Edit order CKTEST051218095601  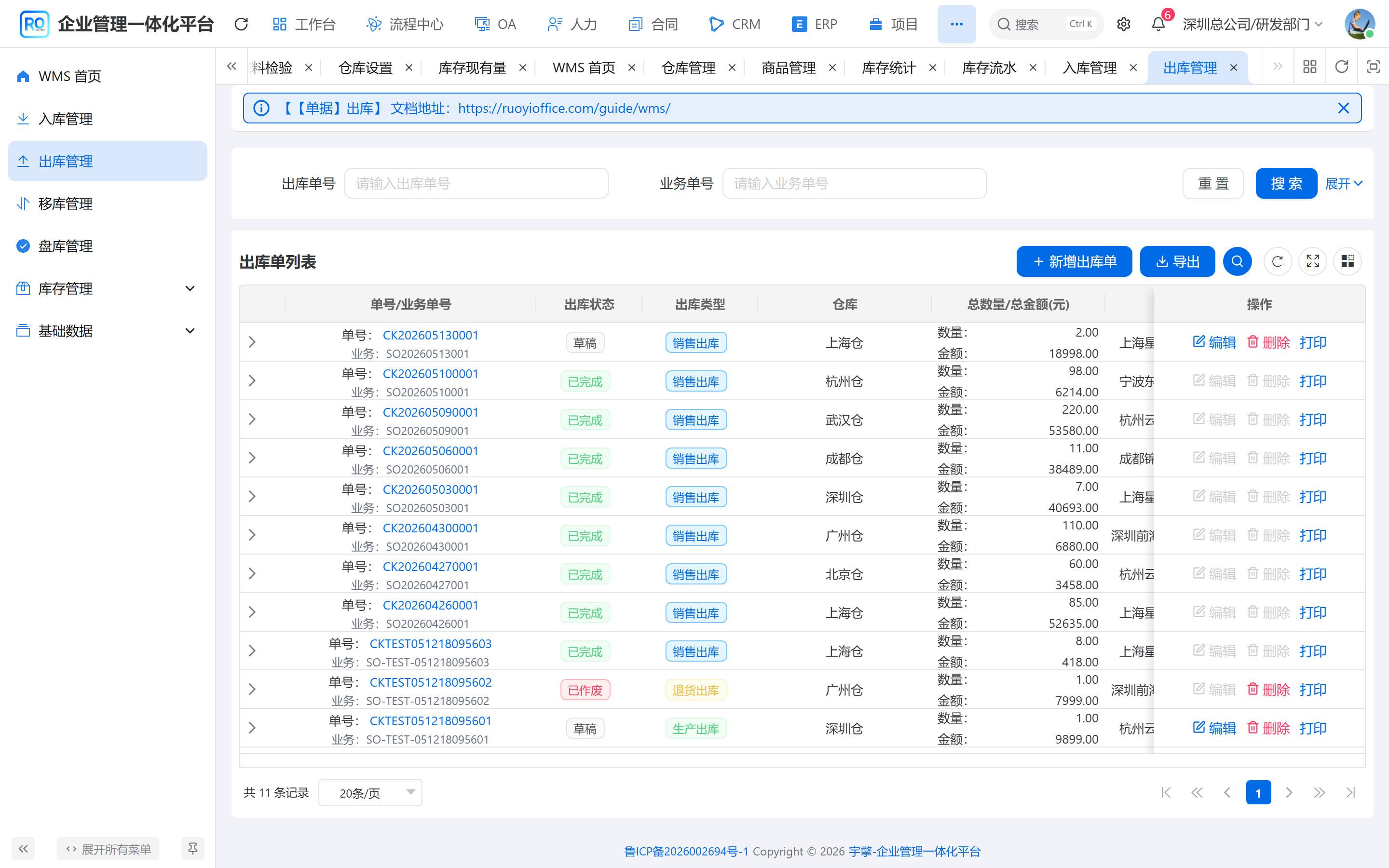pos(1214,728)
